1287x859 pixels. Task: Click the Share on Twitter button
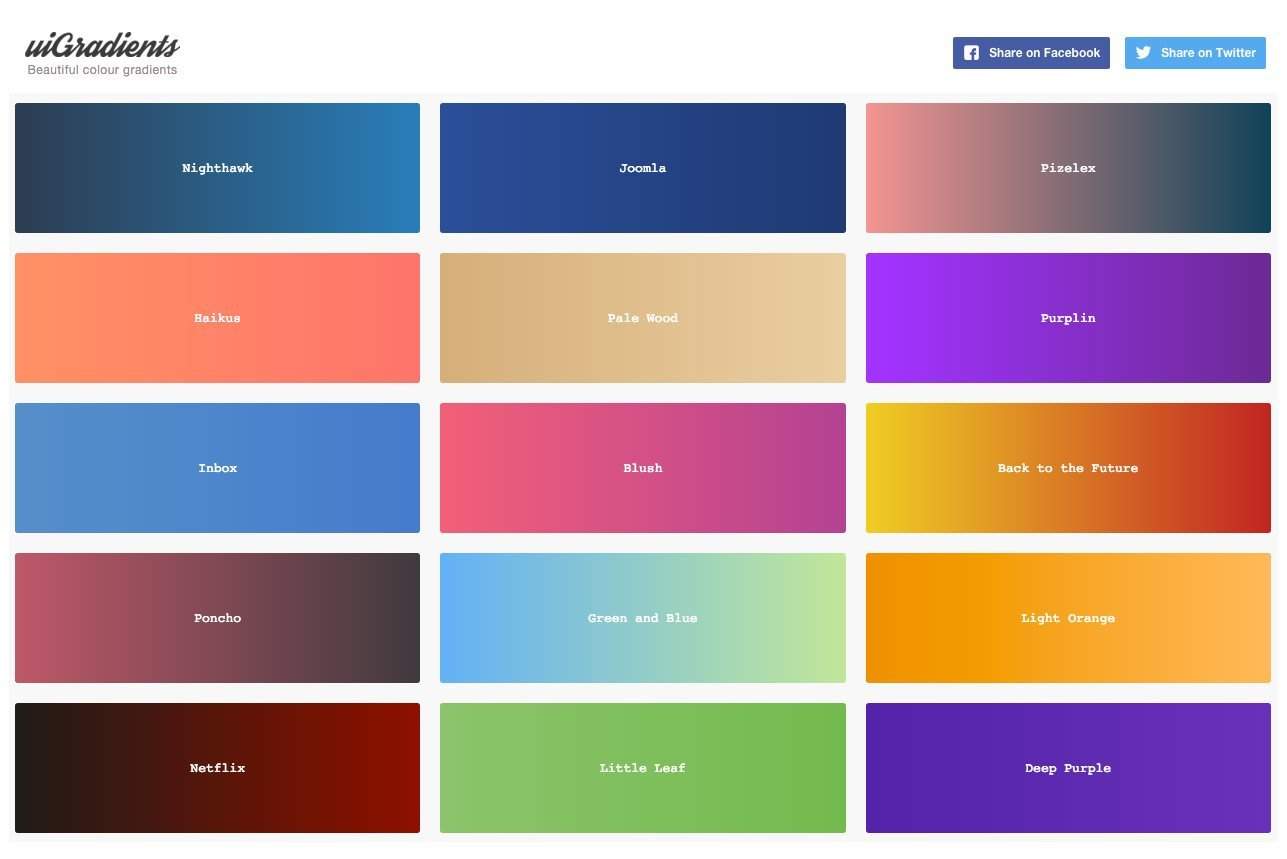(x=1195, y=53)
